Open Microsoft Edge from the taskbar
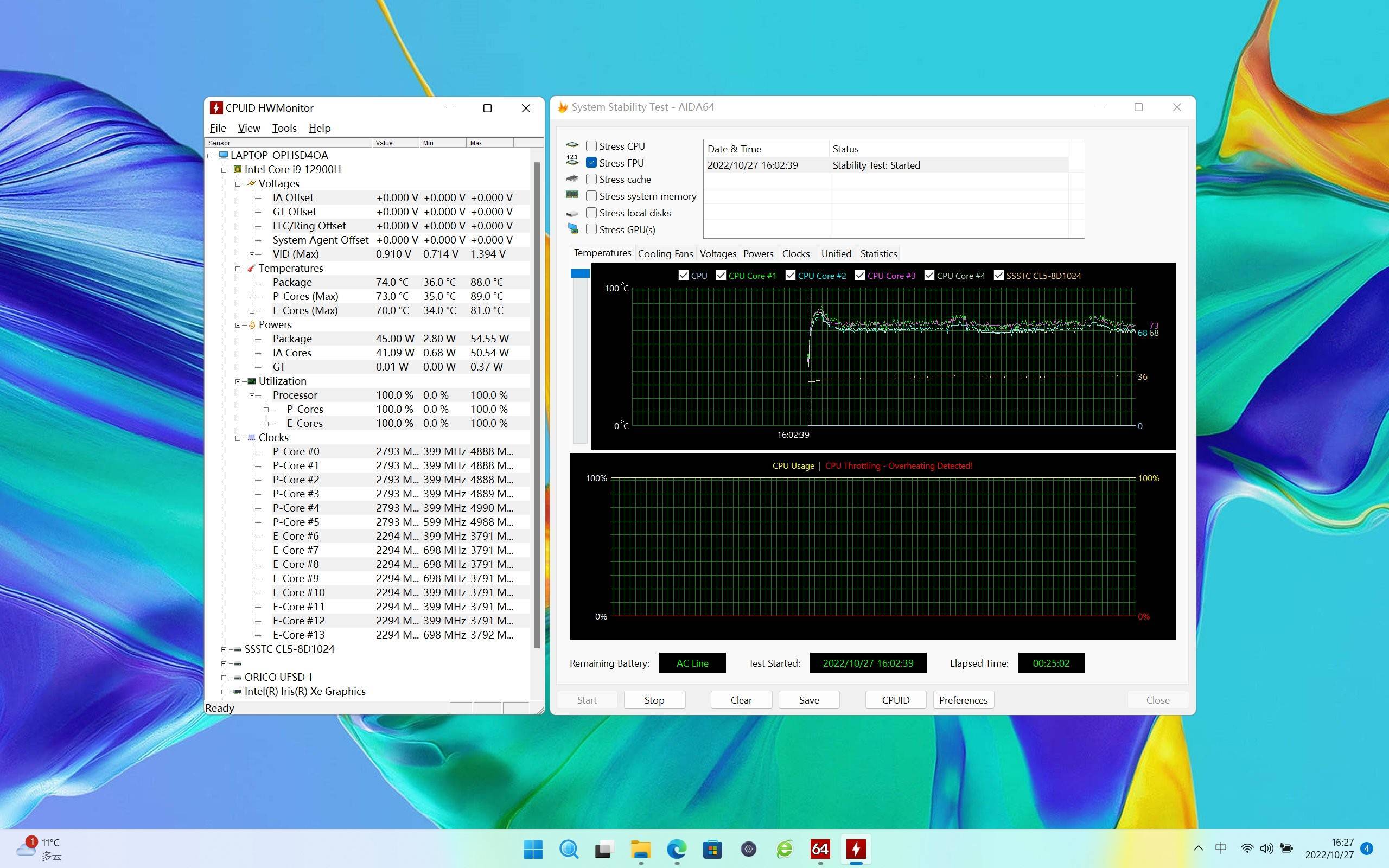The image size is (1389, 868). point(677,848)
